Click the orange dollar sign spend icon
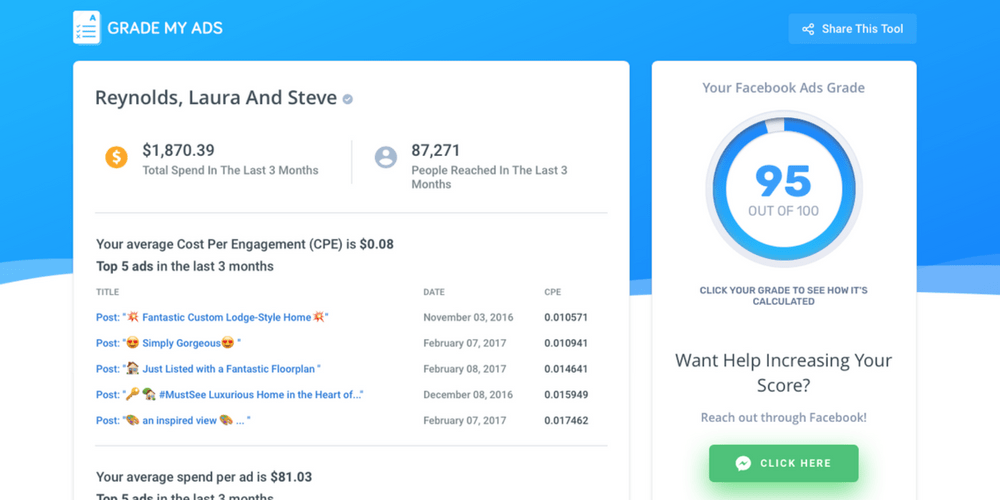Viewport: 1000px width, 500px height. (x=117, y=157)
